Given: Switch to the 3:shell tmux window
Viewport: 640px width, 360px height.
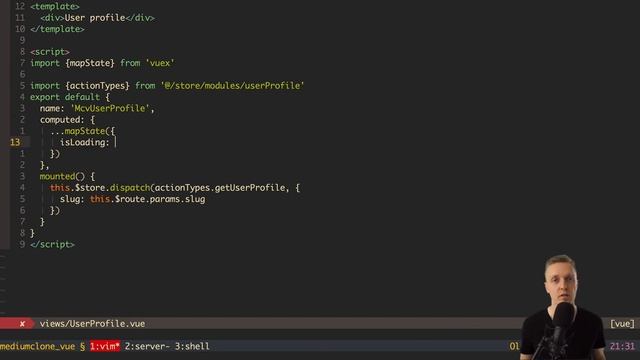Looking at the screenshot, I should tap(192, 347).
